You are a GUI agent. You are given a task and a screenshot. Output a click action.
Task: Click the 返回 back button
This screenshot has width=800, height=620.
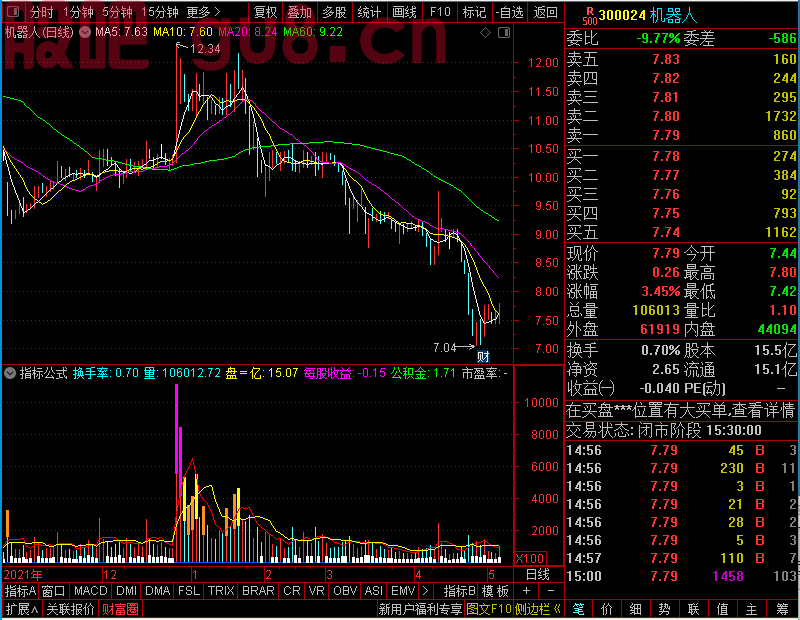545,12
